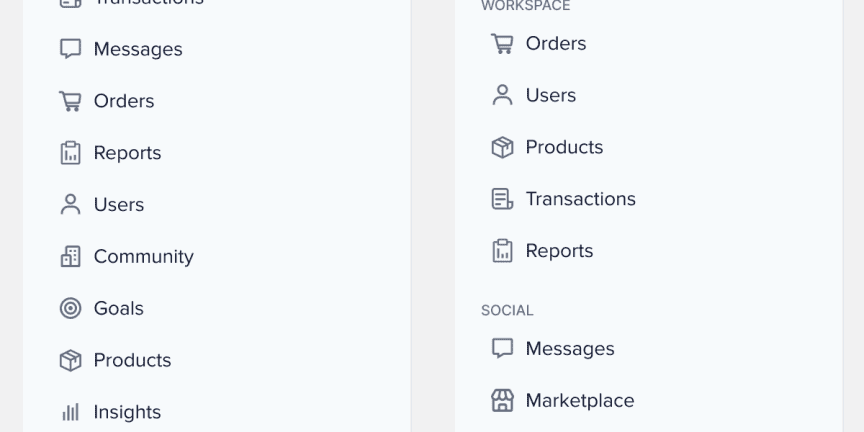Click the Messages speech bubble icon in left panel
Screen dimensions: 864x432
point(71,49)
